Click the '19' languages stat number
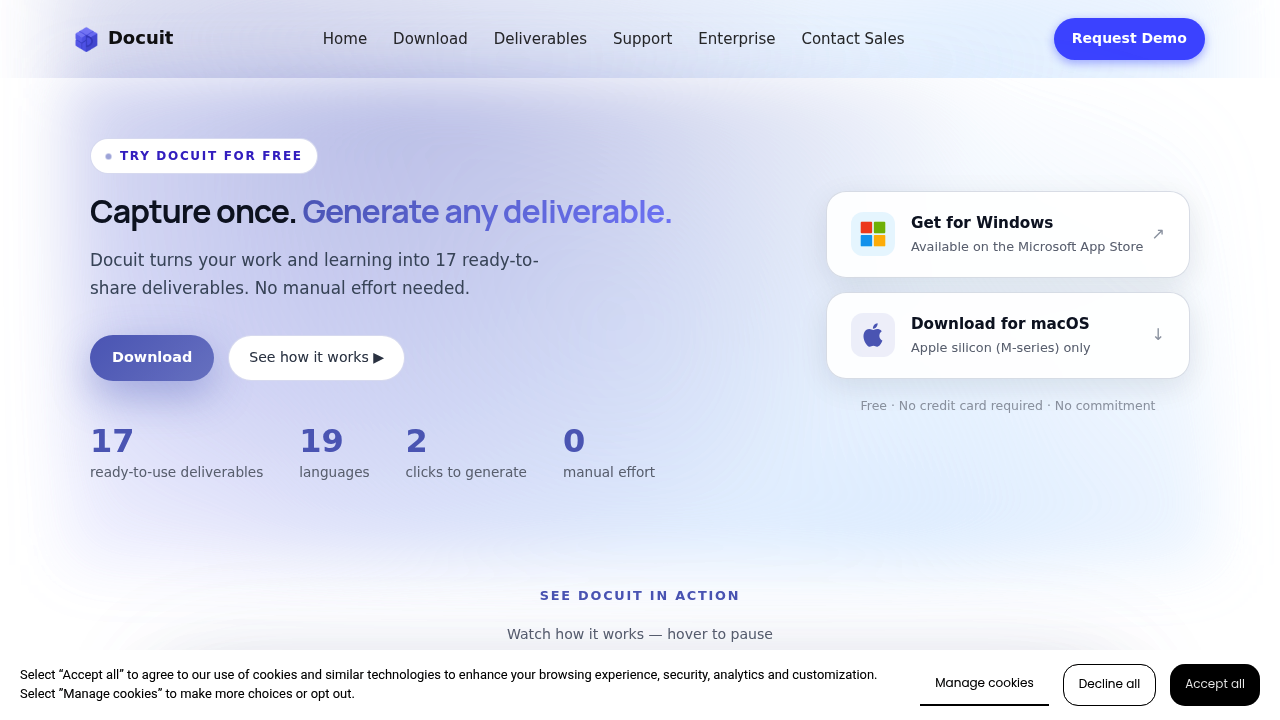This screenshot has height=720, width=1280. 321,441
